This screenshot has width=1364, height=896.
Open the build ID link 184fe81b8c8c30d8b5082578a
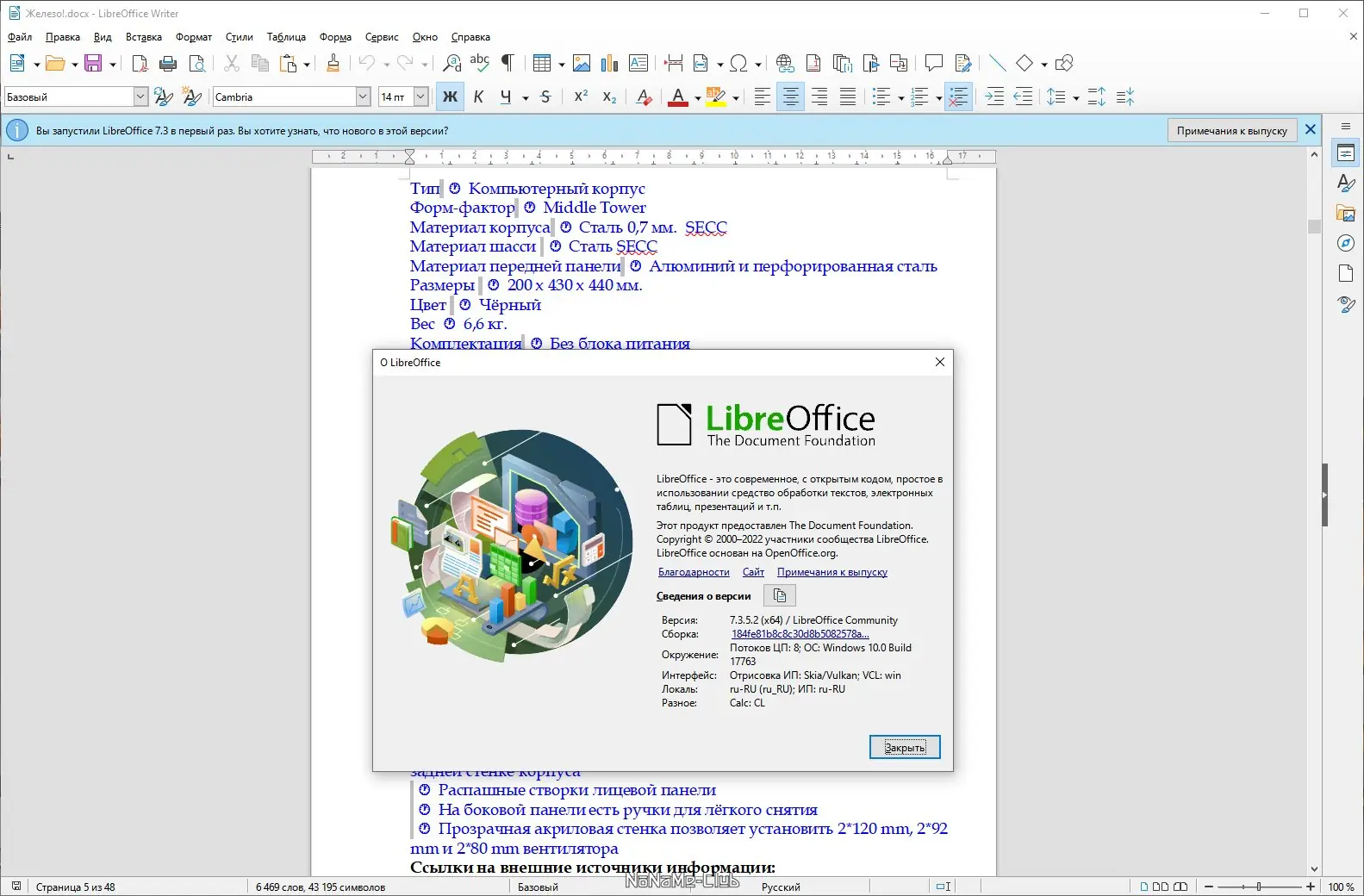[800, 634]
